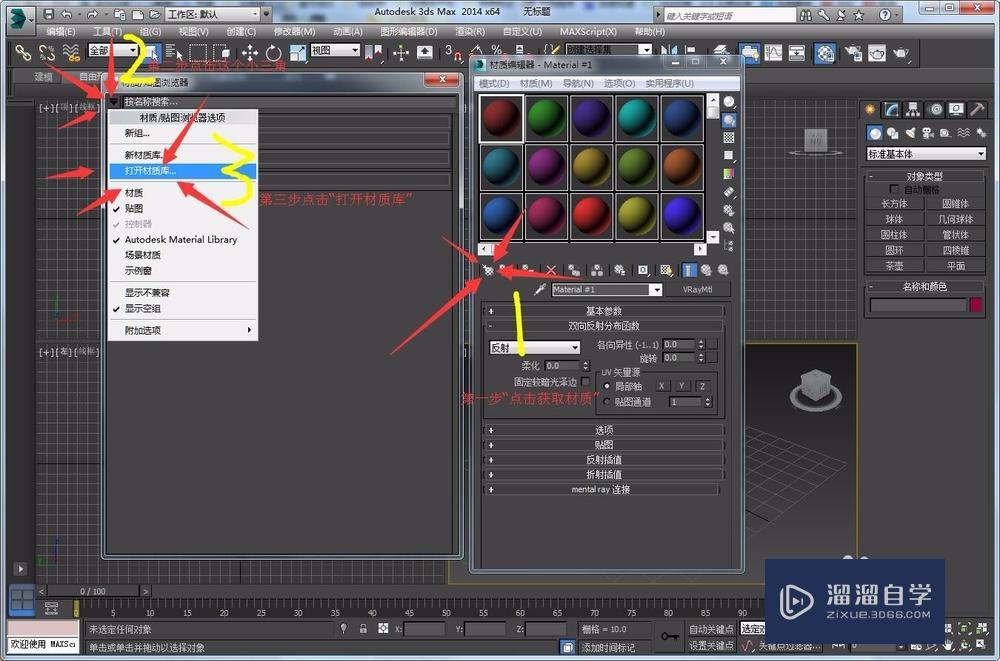Open the 标准基本体 primitives dropdown

tap(925, 154)
